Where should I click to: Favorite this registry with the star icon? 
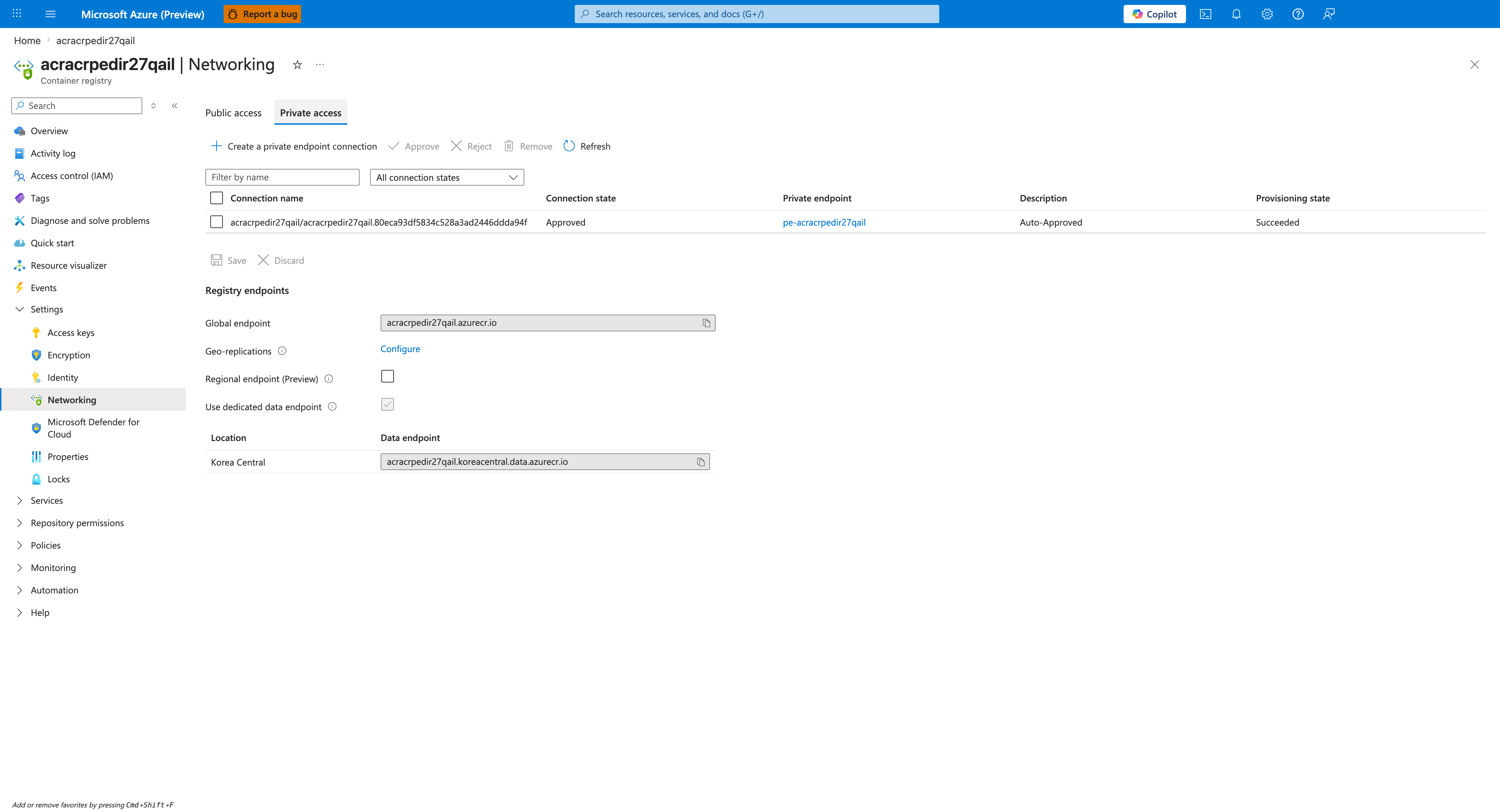coord(298,64)
